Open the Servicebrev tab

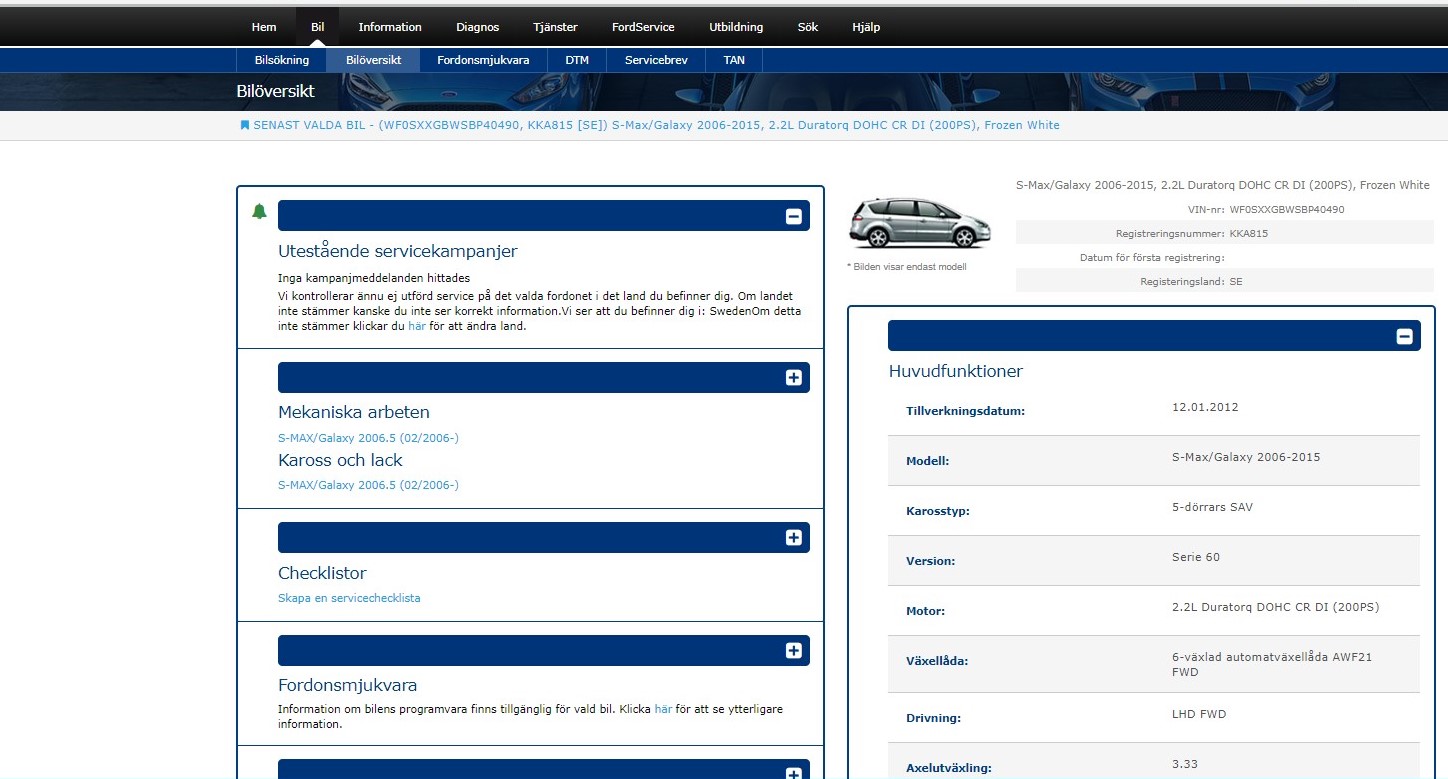(656, 60)
